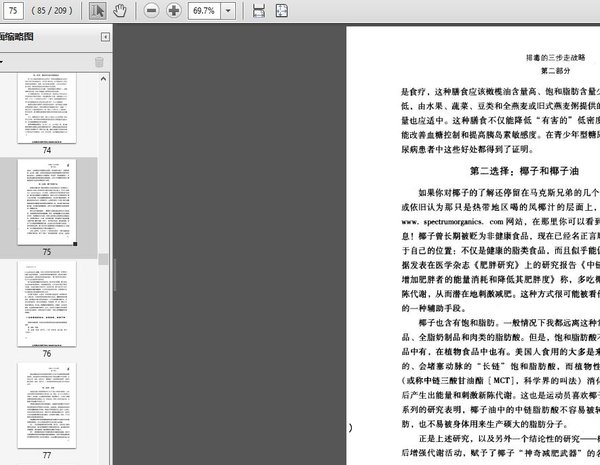Viewport: 600px width, 465px height.
Task: Zoom out with the minus button
Action: click(x=151, y=11)
